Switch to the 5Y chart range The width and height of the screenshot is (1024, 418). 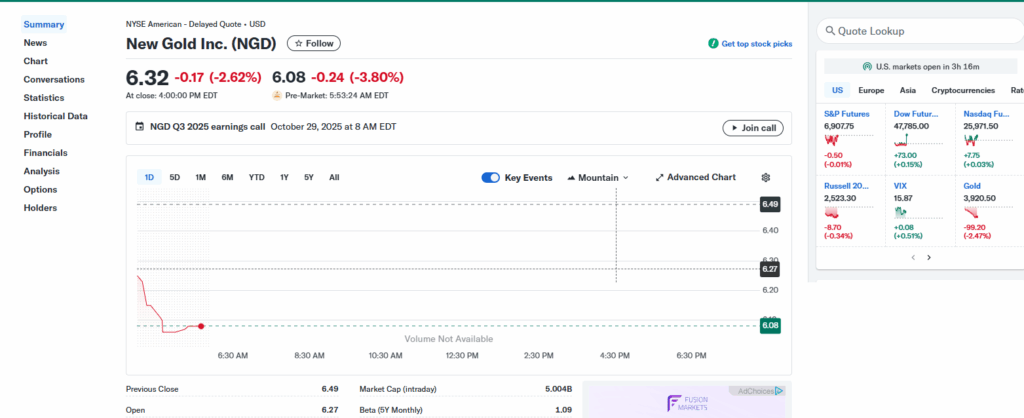click(309, 177)
